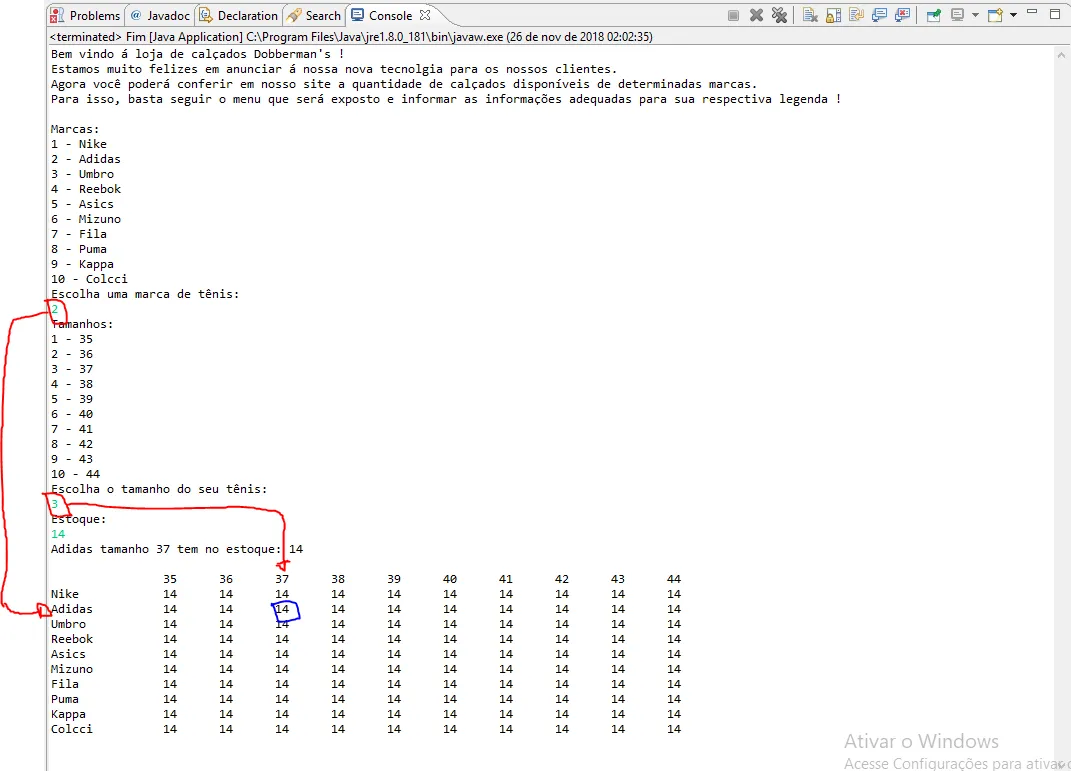Toggle Word Wrap in the console

tap(857, 15)
